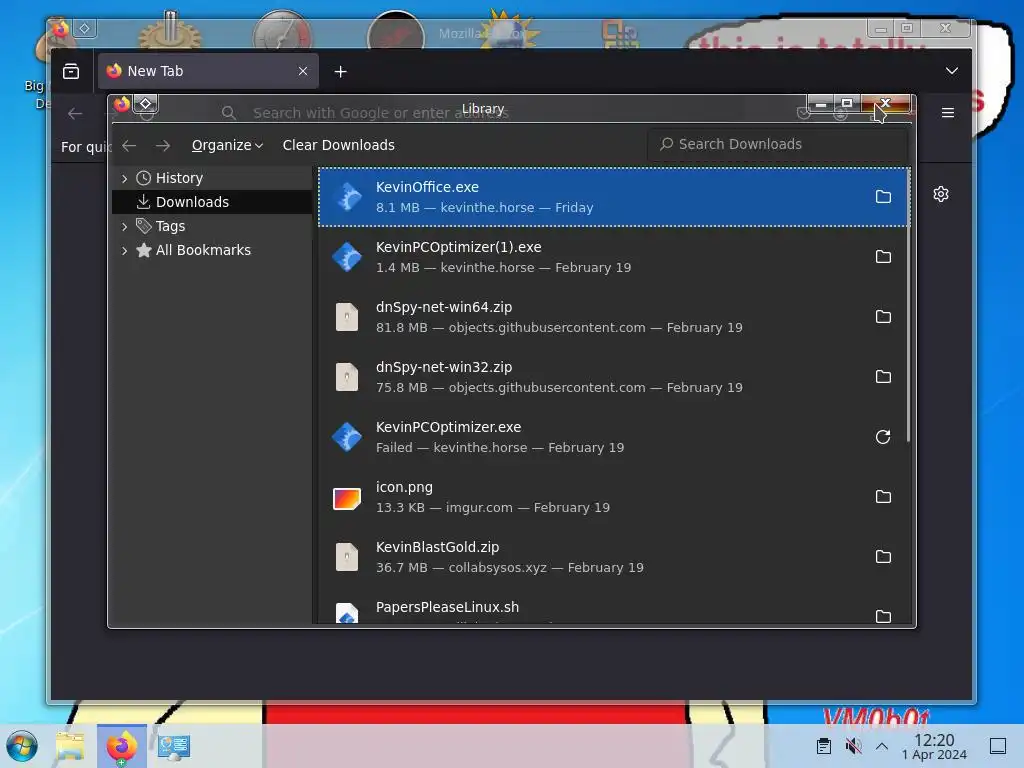Open the system settings taskbar icon
Screen dimensions: 1024x768
(x=173, y=746)
